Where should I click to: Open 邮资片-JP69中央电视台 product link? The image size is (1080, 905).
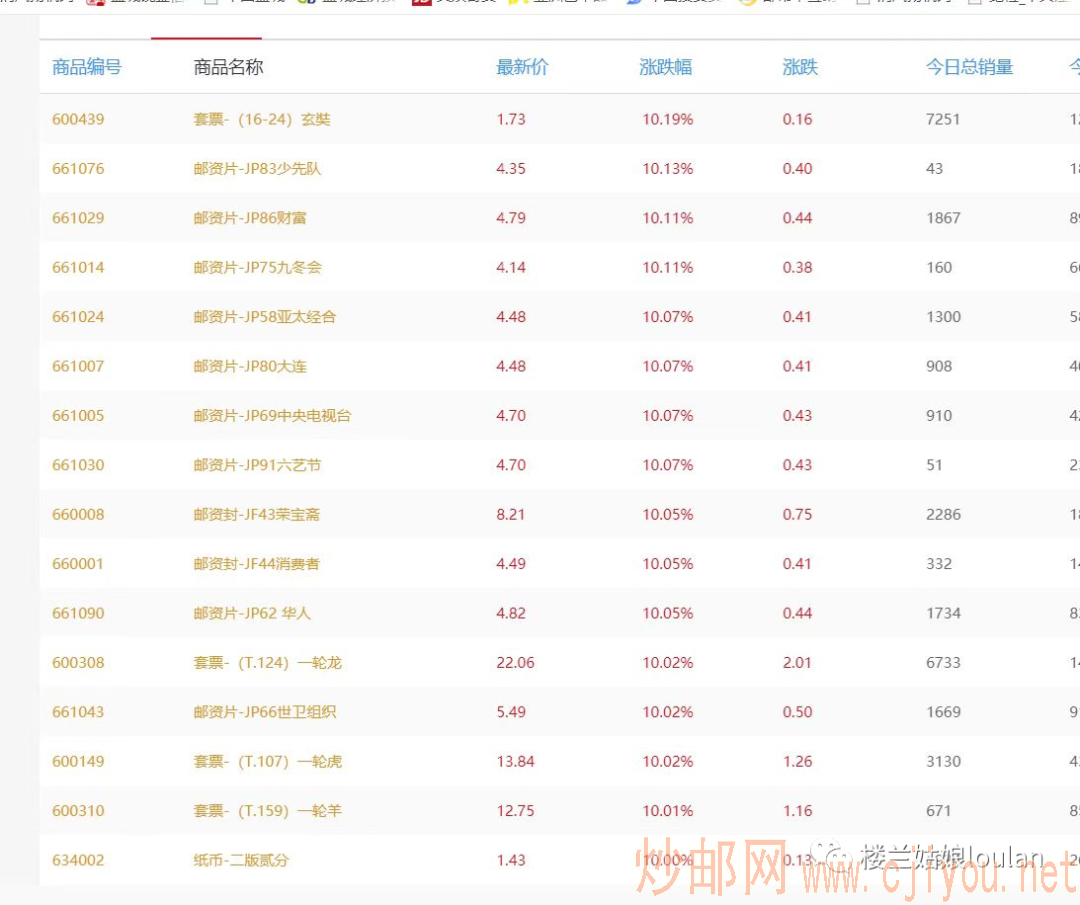point(272,416)
